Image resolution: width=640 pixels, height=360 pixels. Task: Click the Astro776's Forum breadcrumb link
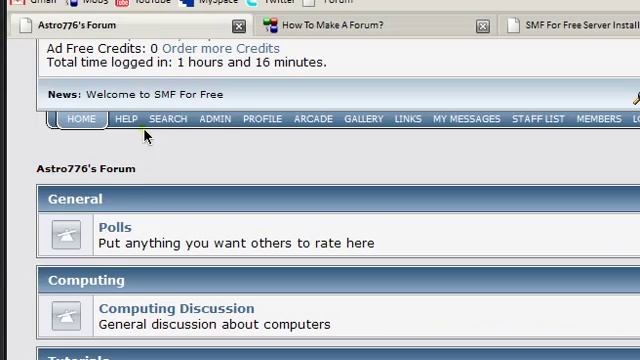point(86,169)
